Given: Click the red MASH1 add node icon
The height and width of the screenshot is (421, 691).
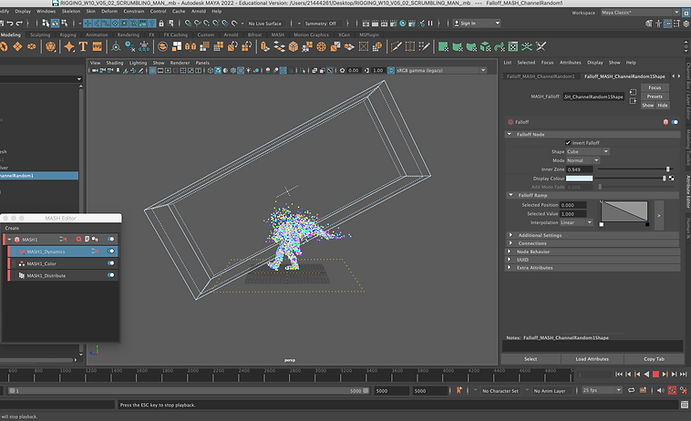Looking at the screenshot, I should [78, 239].
